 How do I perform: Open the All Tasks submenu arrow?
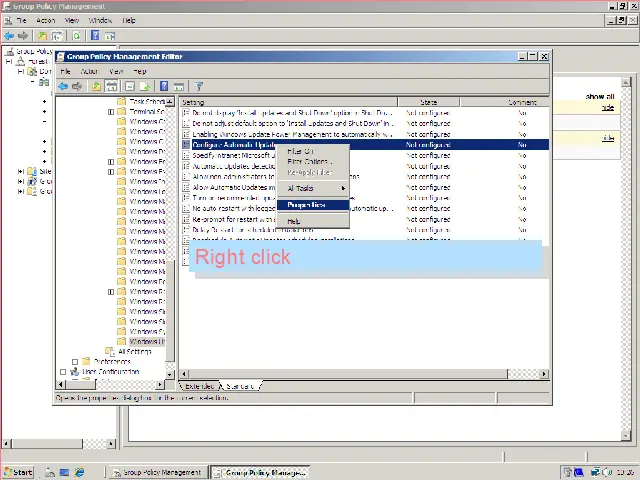(x=343, y=188)
